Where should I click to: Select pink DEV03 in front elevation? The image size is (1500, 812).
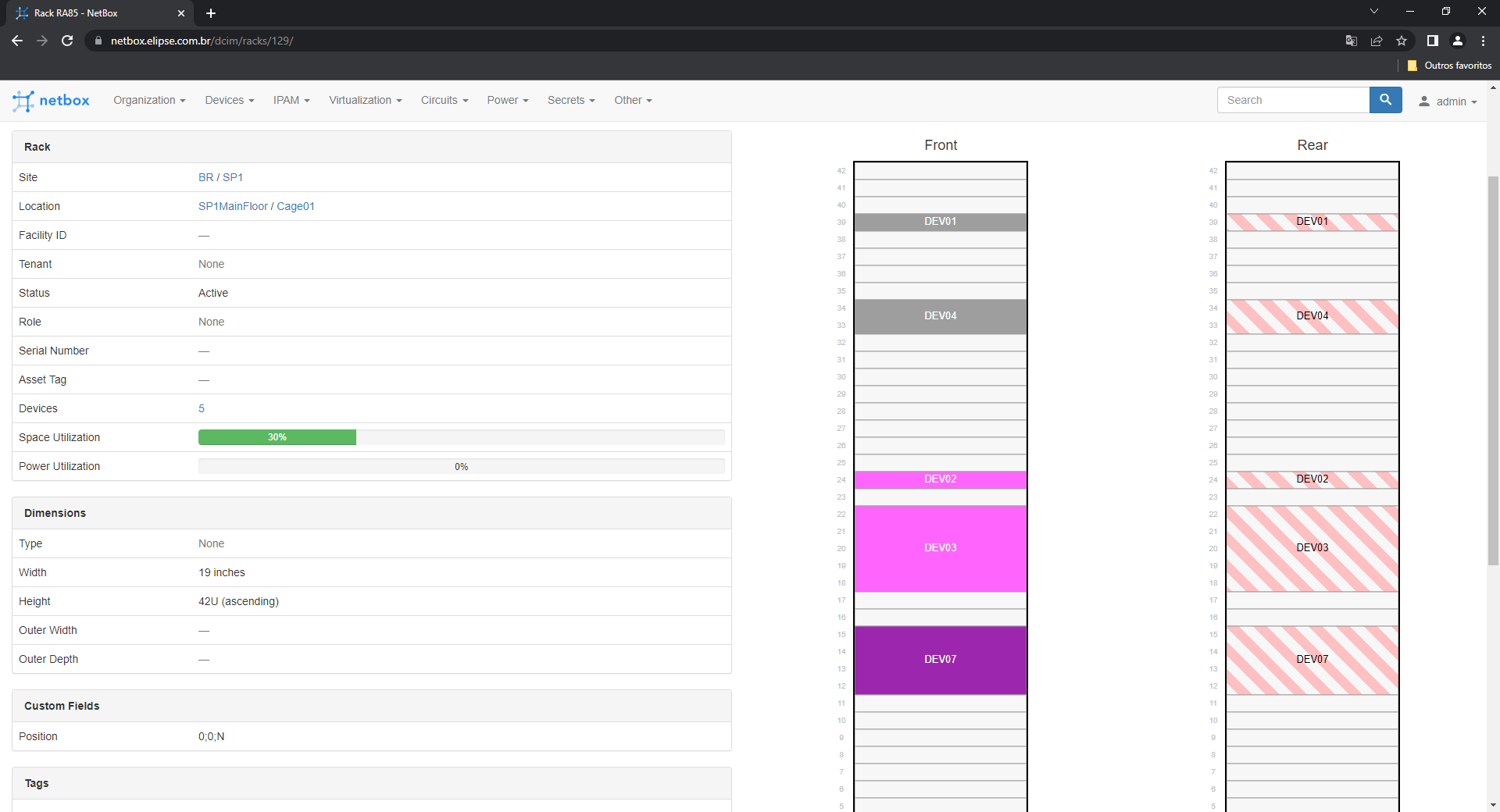[x=941, y=548]
